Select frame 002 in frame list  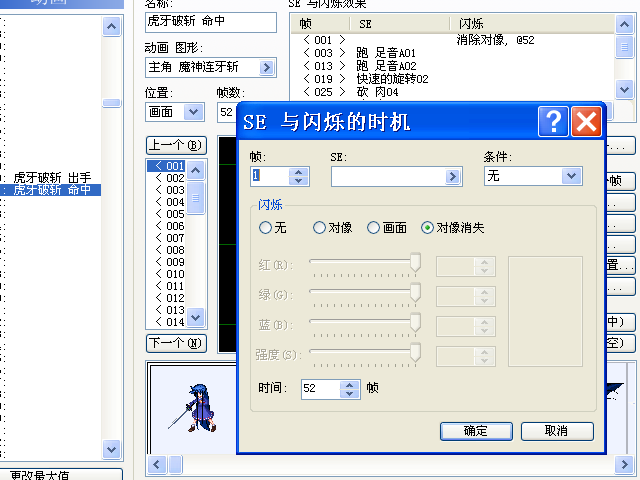(x=166, y=178)
